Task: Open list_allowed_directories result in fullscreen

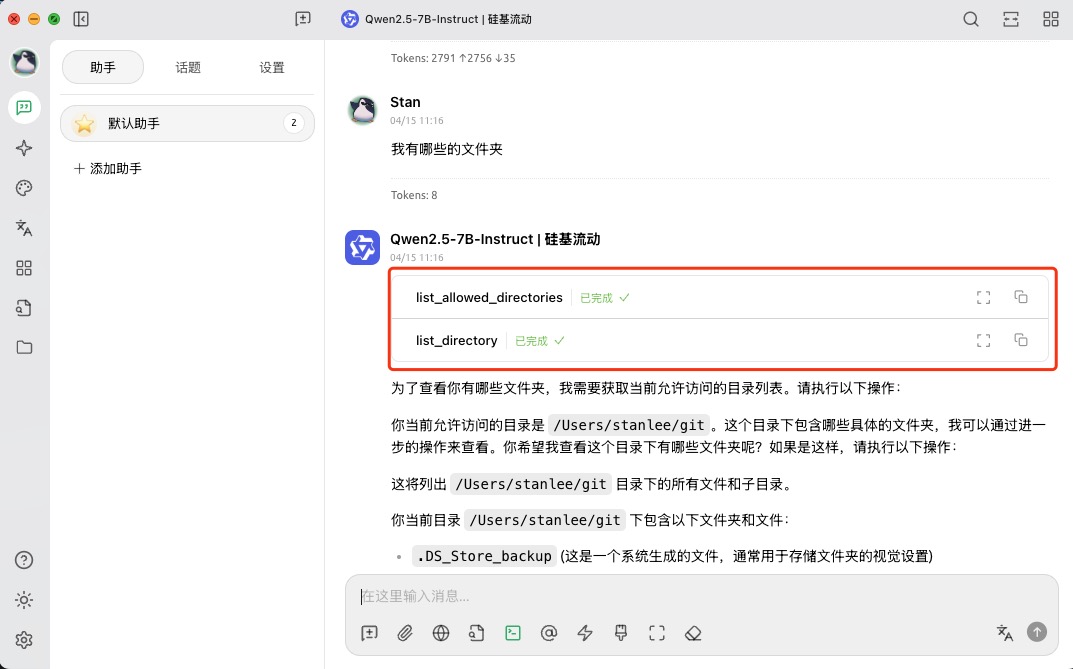Action: click(983, 298)
